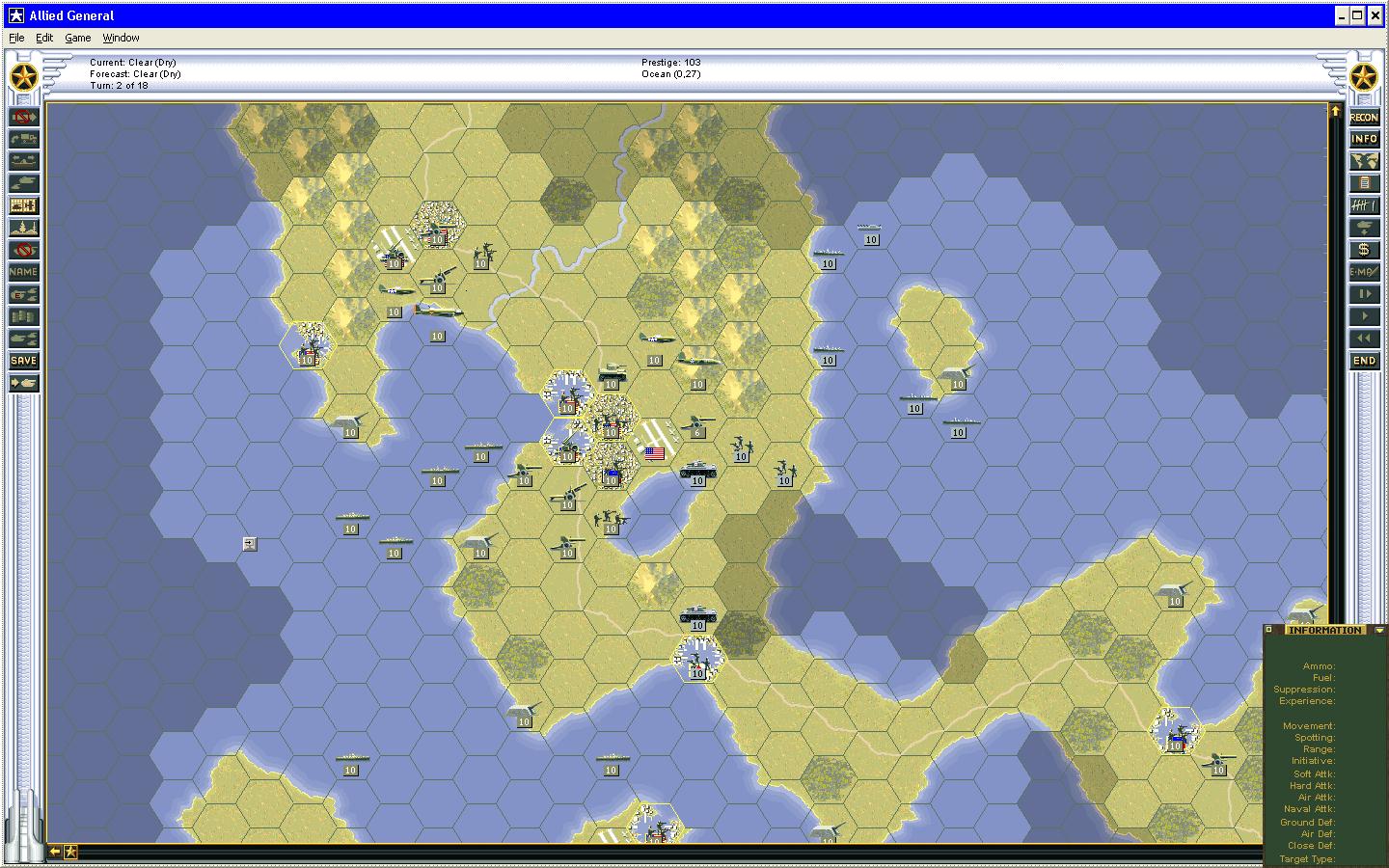Viewport: 1389px width, 868px height.
Task: Click the single tank unit icon in left toolbar
Action: click(x=24, y=183)
